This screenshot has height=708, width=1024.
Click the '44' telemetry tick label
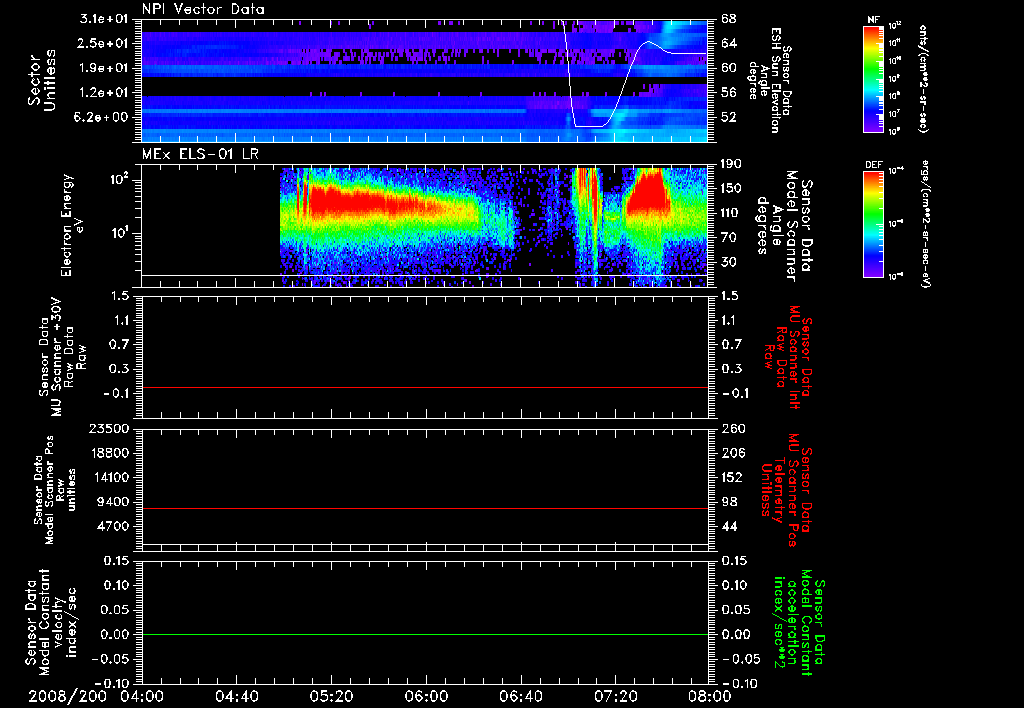[729, 526]
